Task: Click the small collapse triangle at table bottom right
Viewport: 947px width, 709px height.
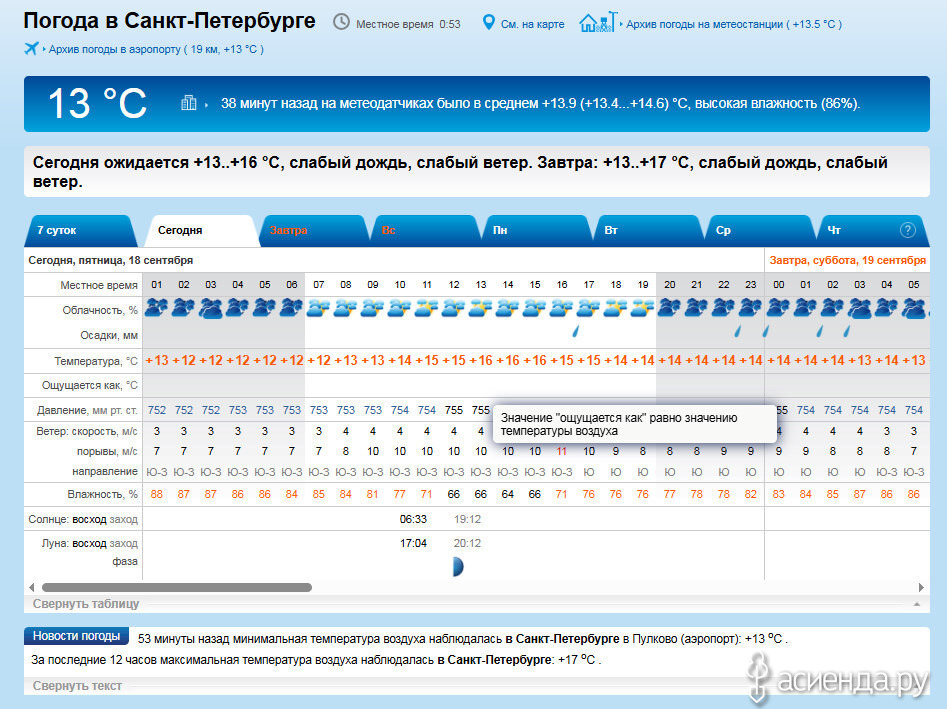Action: coord(917,604)
